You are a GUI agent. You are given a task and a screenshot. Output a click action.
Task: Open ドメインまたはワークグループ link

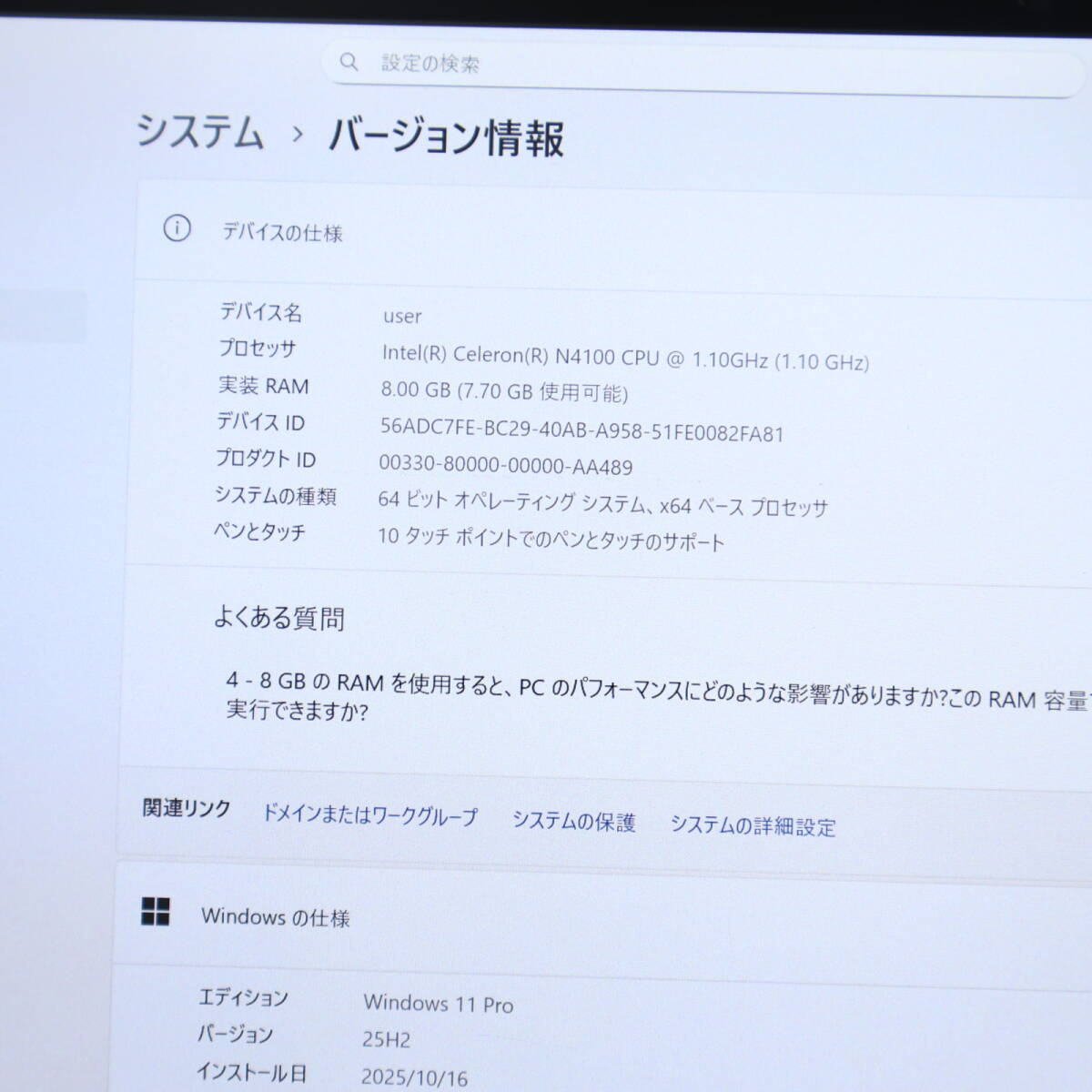(369, 814)
